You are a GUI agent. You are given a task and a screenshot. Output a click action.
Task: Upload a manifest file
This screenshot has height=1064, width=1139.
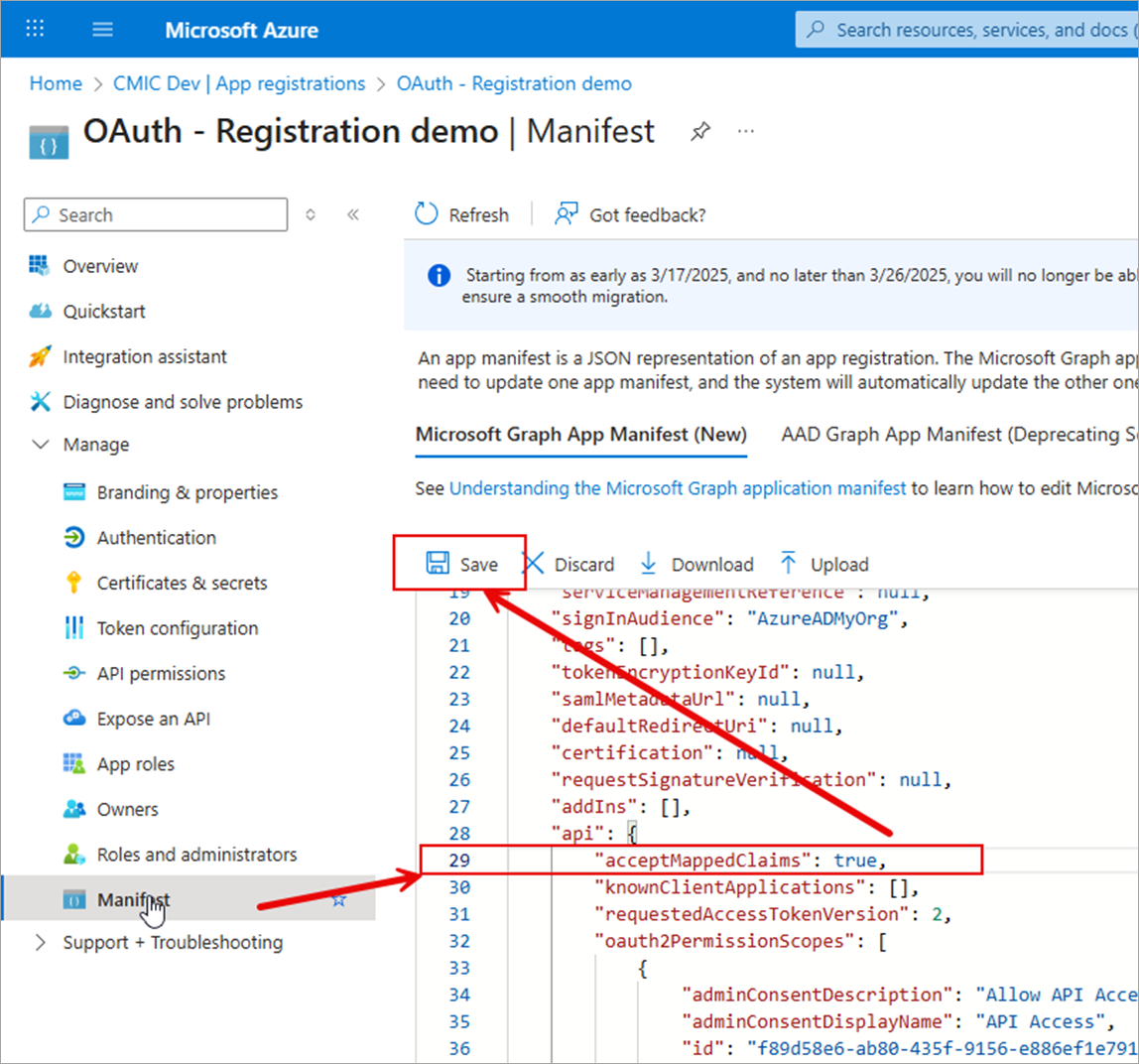coord(824,564)
